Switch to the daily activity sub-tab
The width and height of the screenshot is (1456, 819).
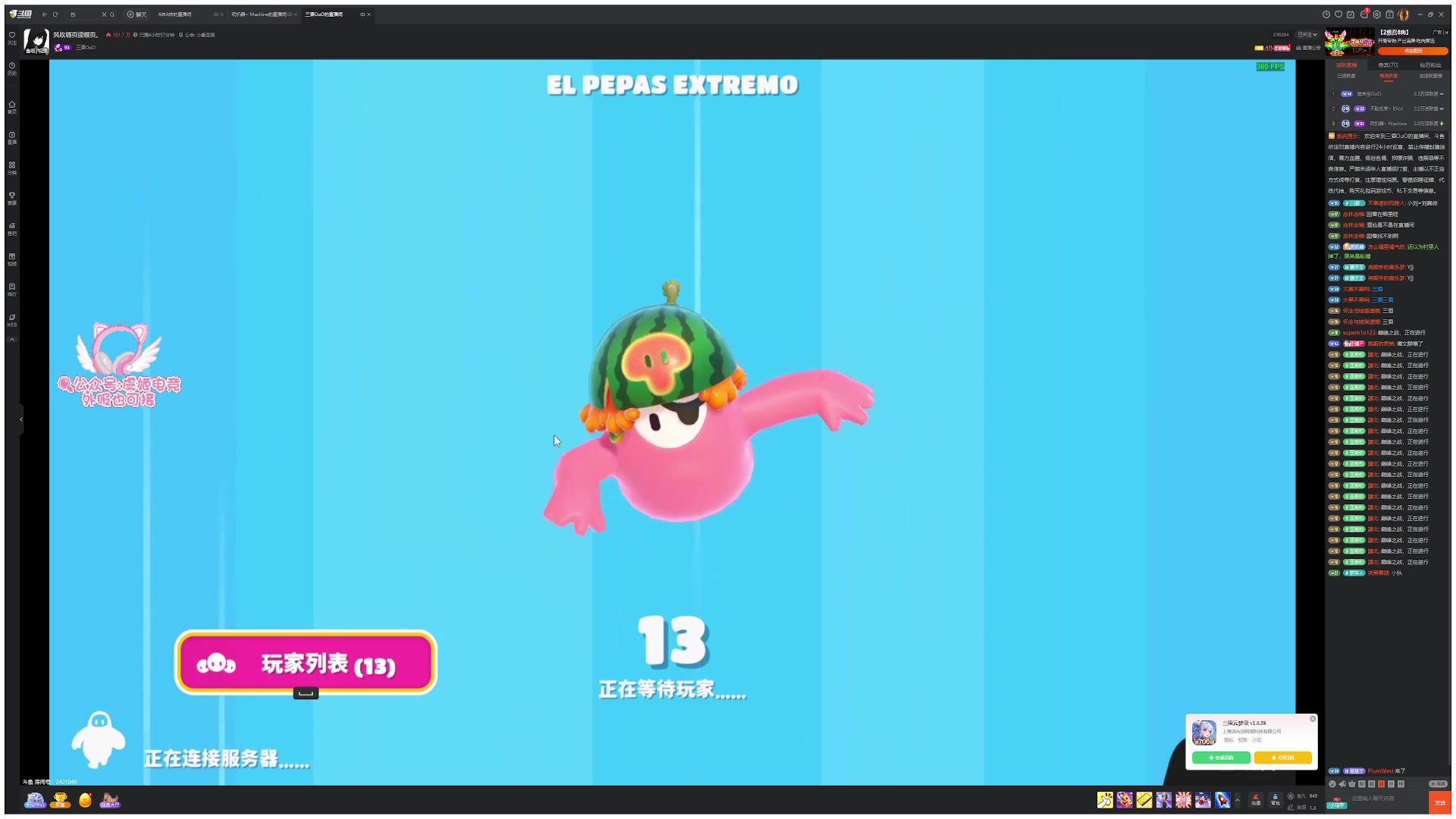coord(1346,76)
